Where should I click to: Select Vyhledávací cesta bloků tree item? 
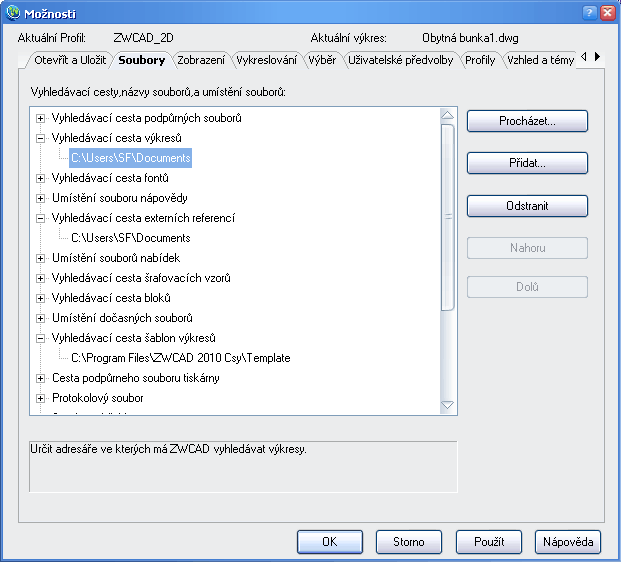click(x=111, y=298)
